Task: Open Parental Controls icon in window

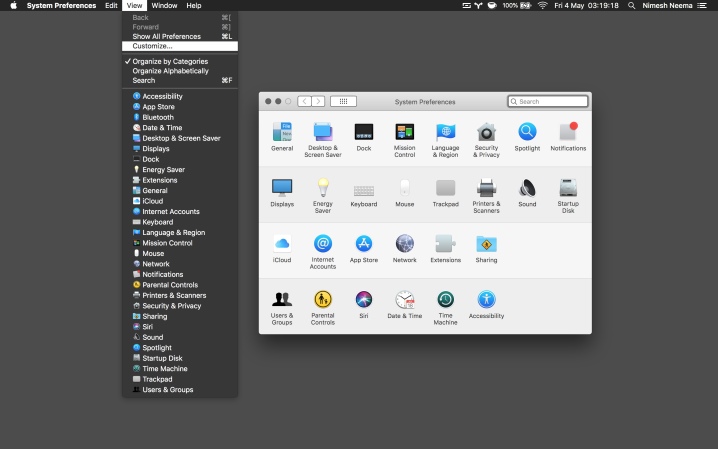Action: point(322,299)
